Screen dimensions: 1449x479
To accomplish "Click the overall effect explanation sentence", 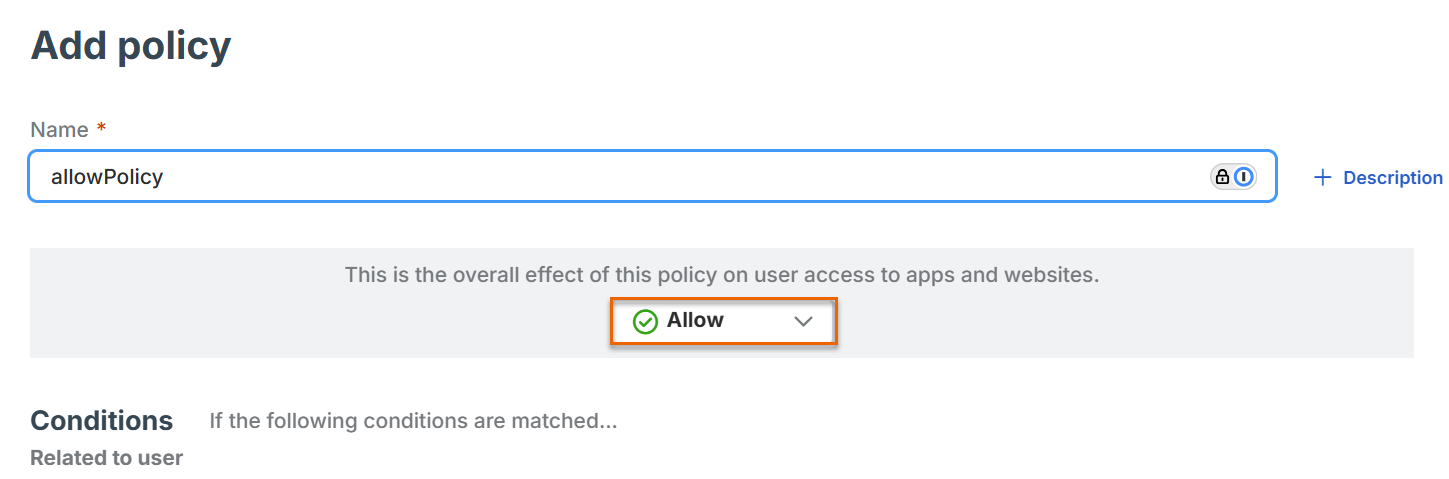I will point(721,274).
